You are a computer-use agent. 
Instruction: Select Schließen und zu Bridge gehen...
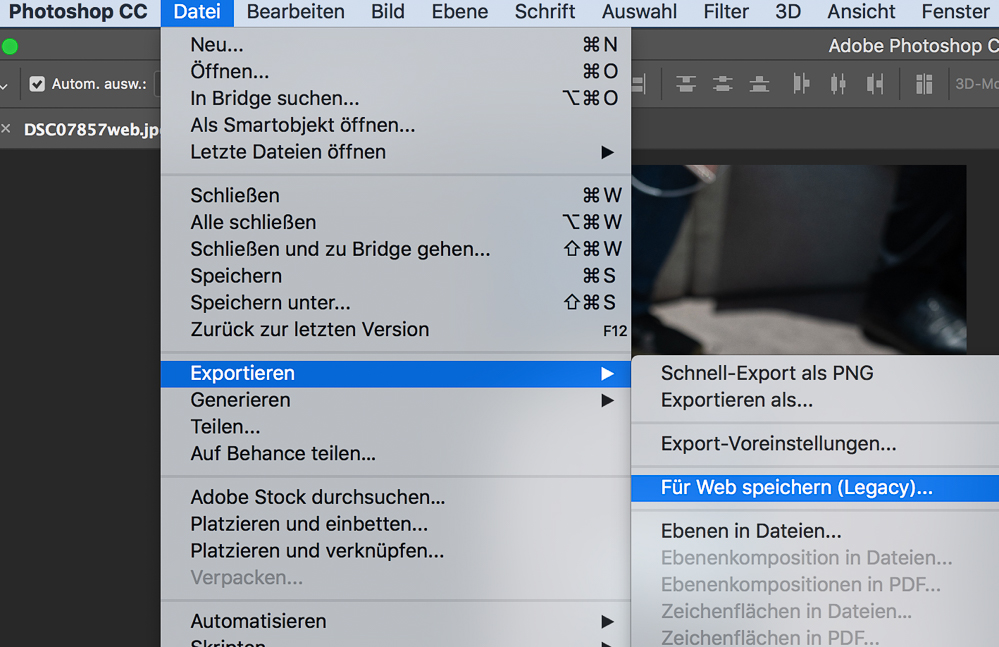[x=396, y=249]
